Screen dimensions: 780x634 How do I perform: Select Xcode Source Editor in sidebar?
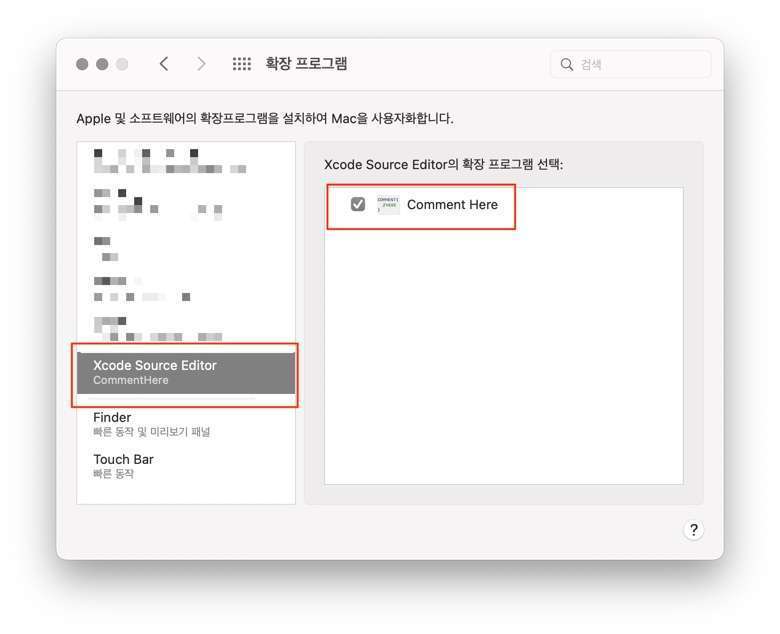(x=186, y=372)
